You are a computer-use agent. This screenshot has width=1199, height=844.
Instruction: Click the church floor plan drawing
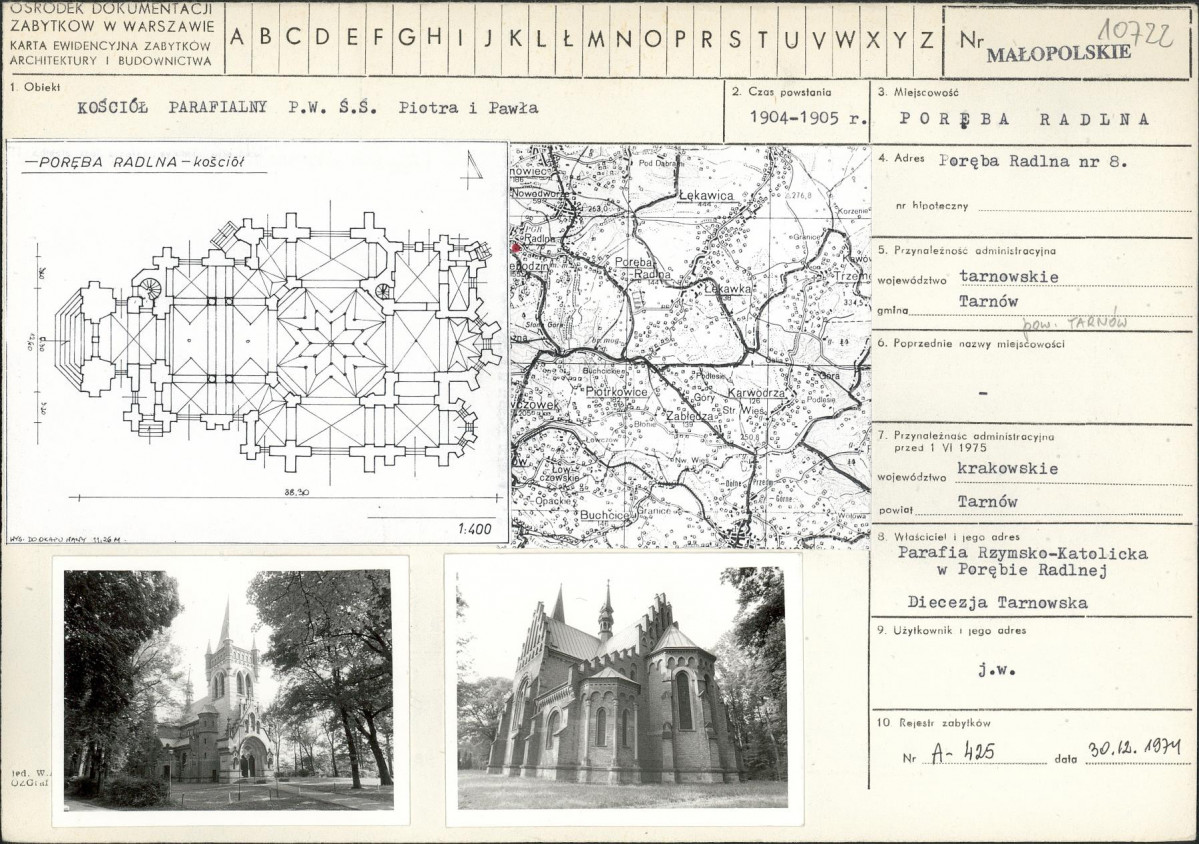[257, 342]
